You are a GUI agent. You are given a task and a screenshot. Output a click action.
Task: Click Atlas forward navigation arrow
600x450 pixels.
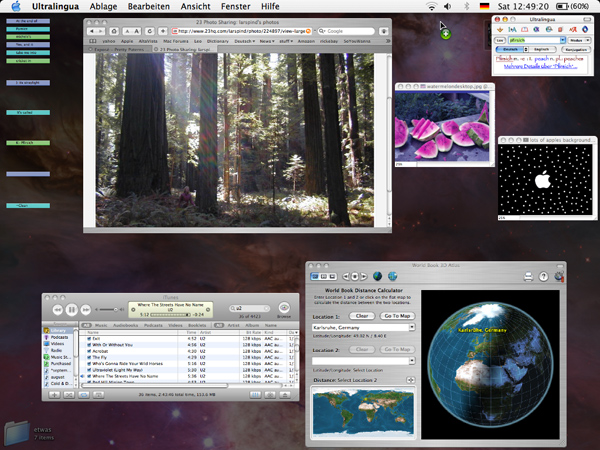tap(364, 276)
